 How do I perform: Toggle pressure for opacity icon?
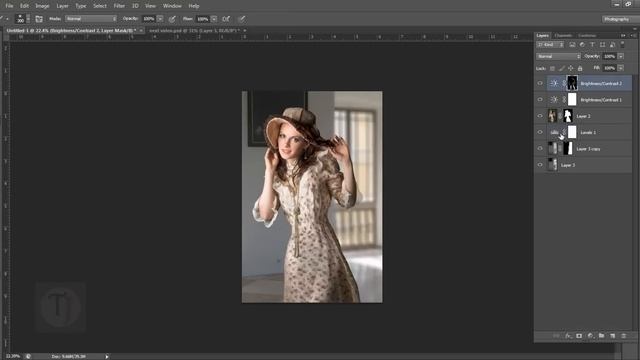(172, 19)
